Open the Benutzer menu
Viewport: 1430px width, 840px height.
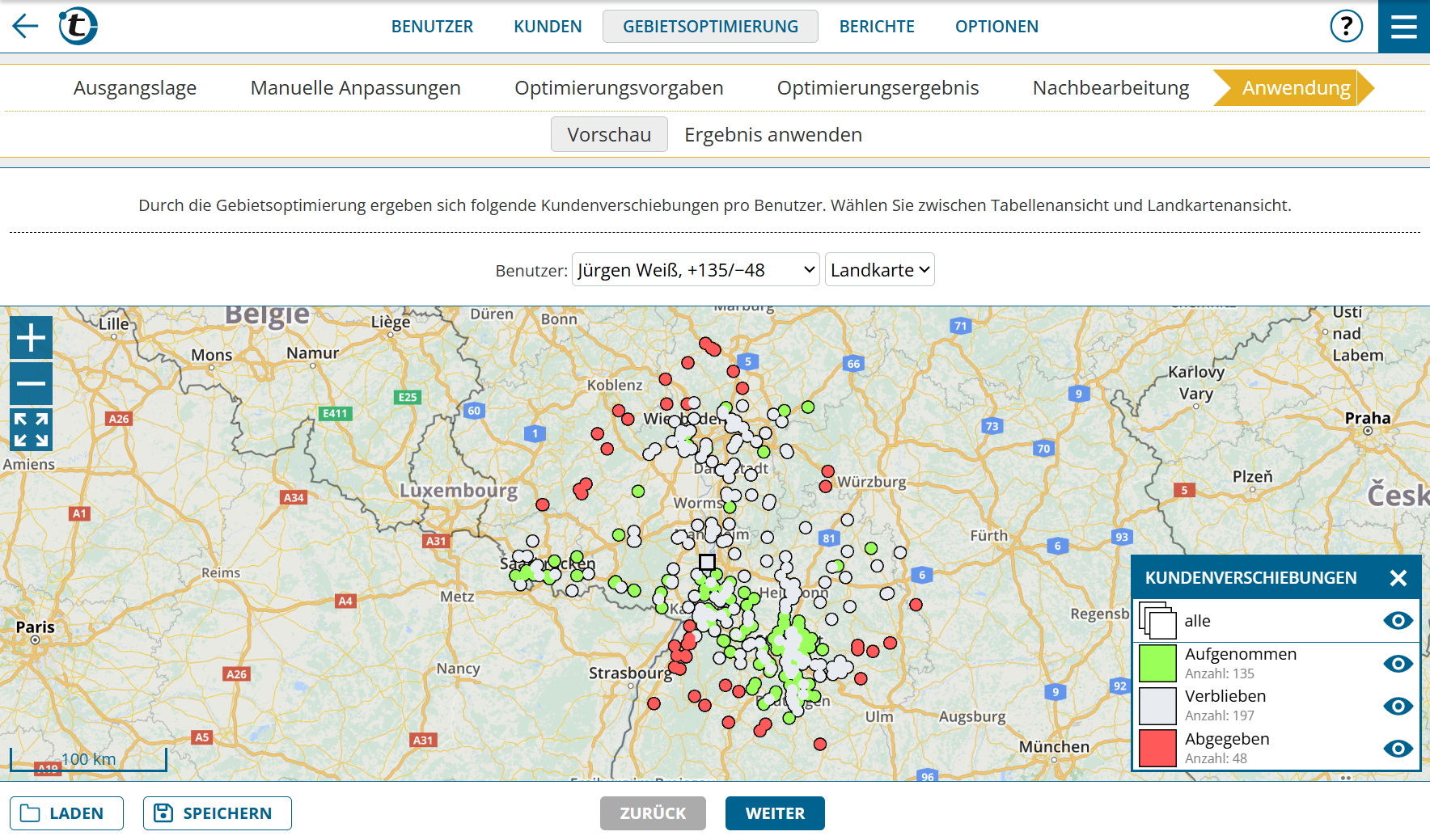(432, 27)
